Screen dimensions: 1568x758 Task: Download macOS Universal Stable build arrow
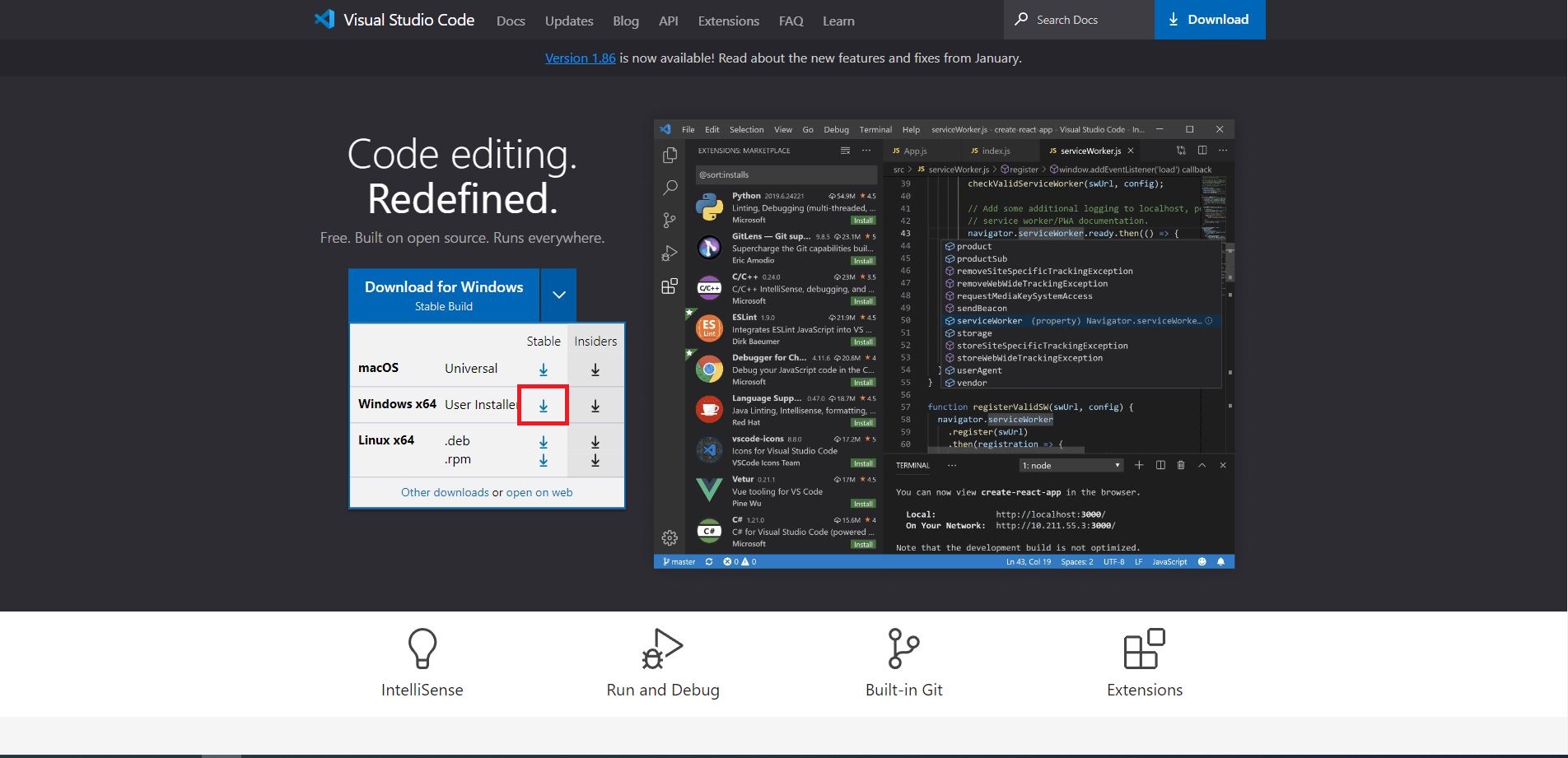pos(543,368)
